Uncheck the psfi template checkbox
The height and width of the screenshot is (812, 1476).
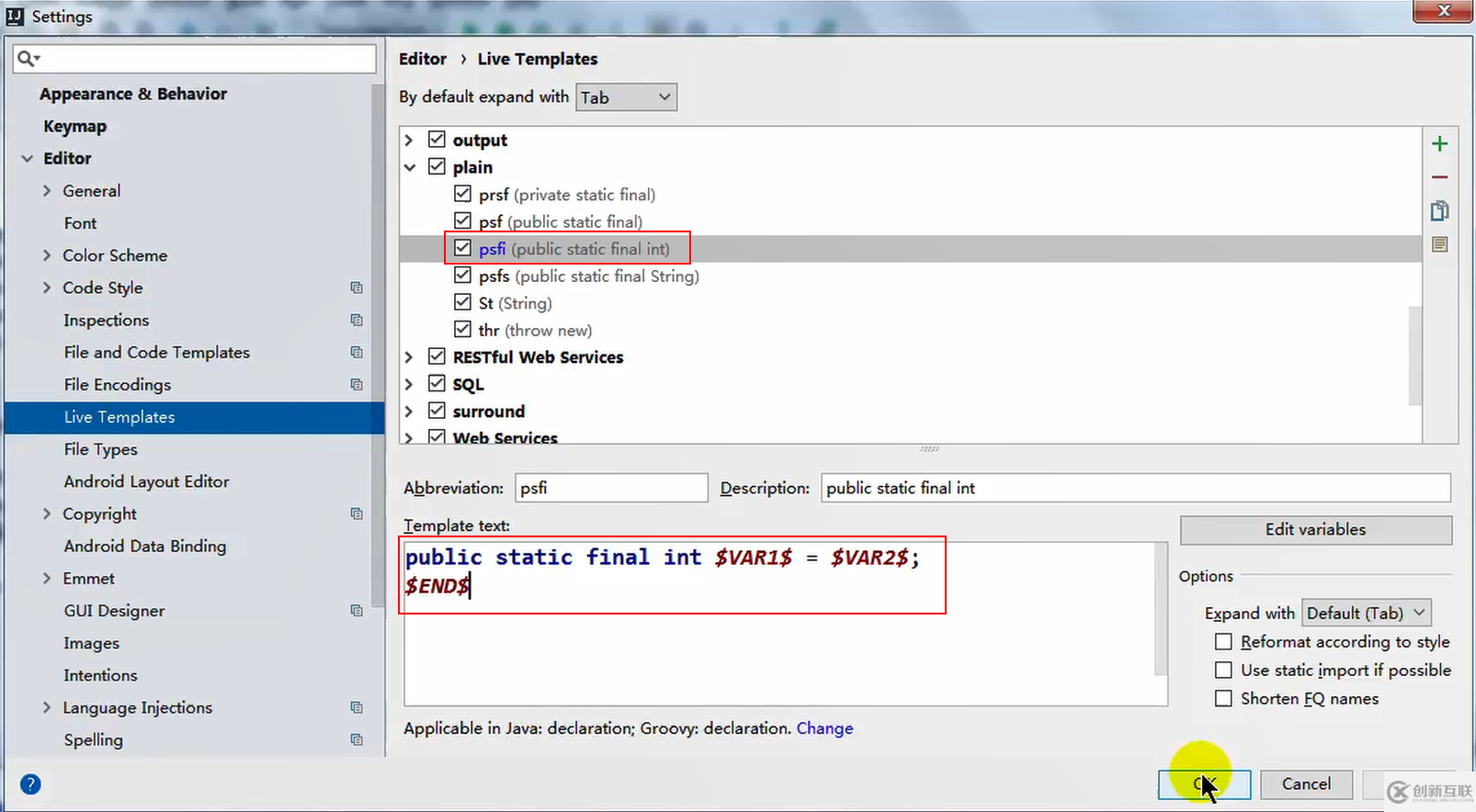(462, 248)
